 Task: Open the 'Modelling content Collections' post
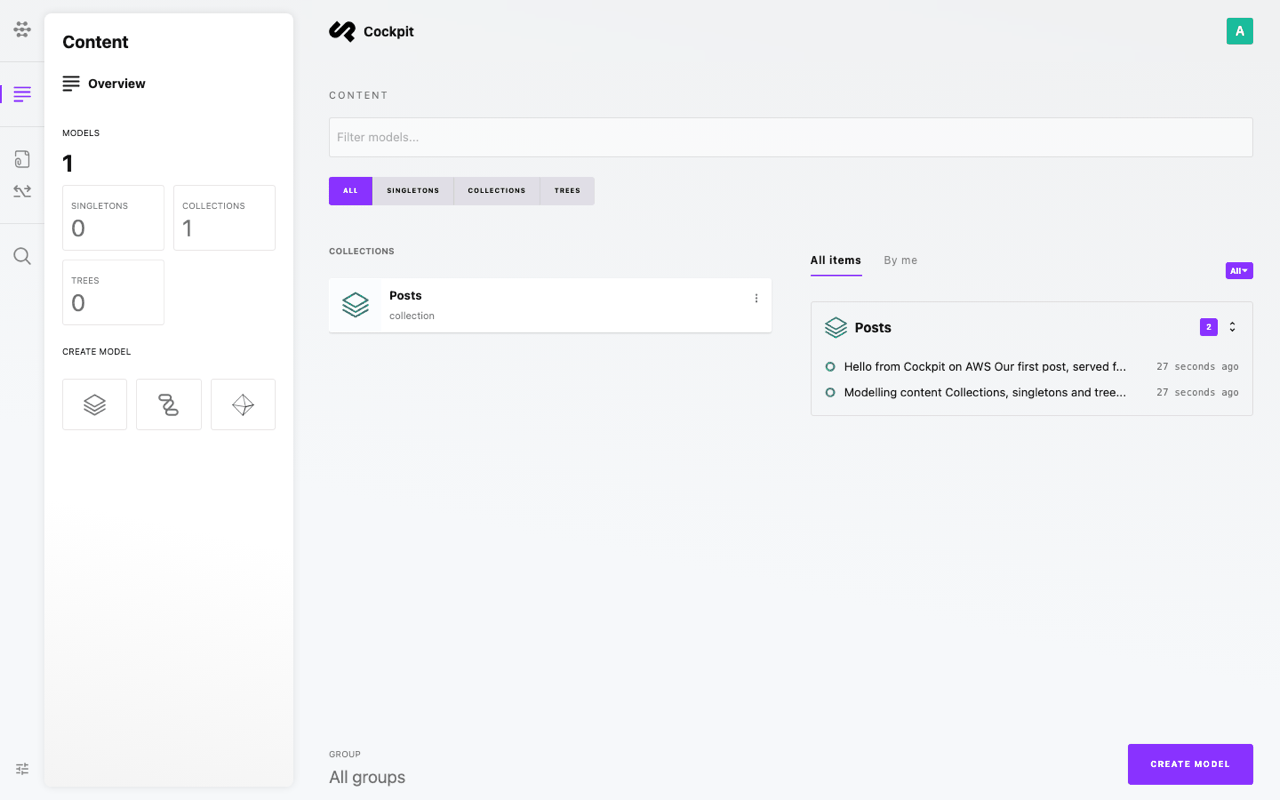click(985, 393)
